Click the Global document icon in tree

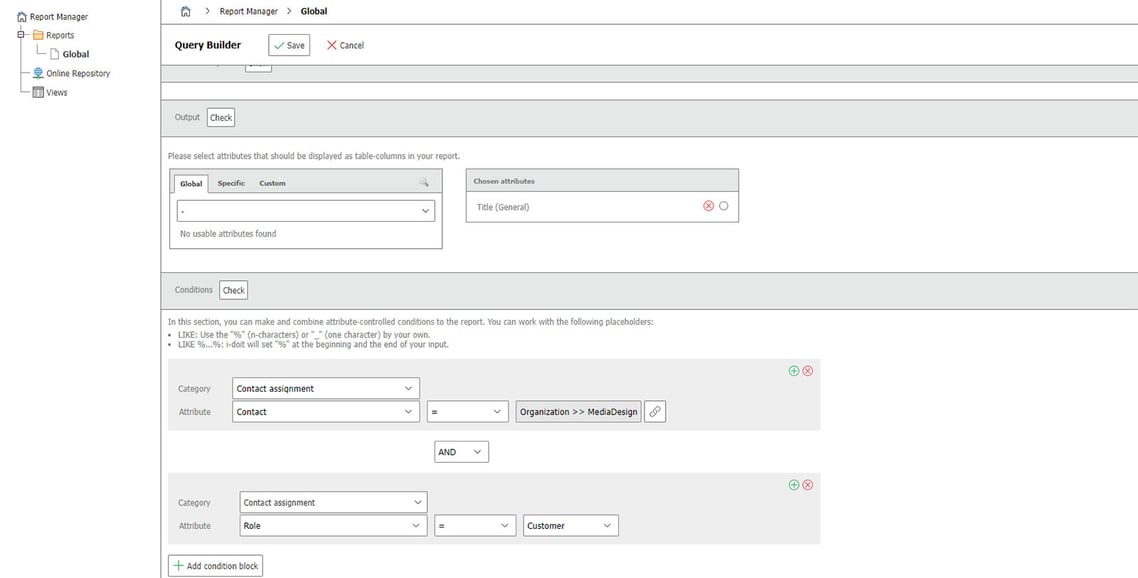click(54, 54)
